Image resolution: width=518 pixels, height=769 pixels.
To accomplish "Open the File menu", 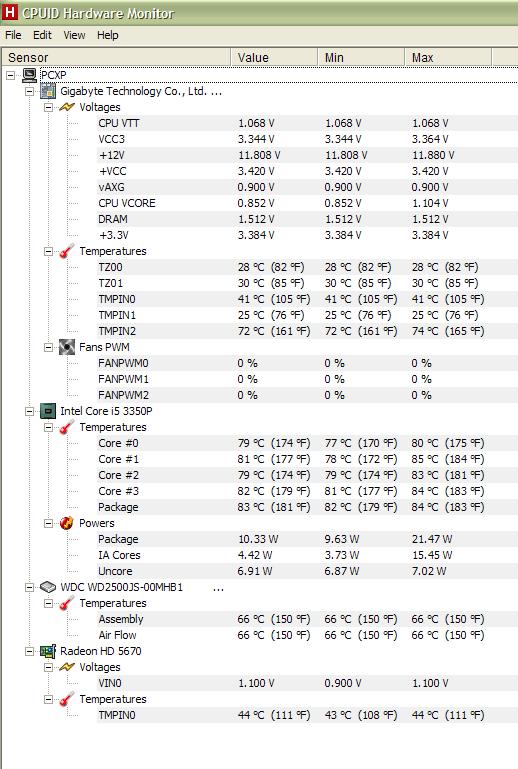I will [13, 35].
